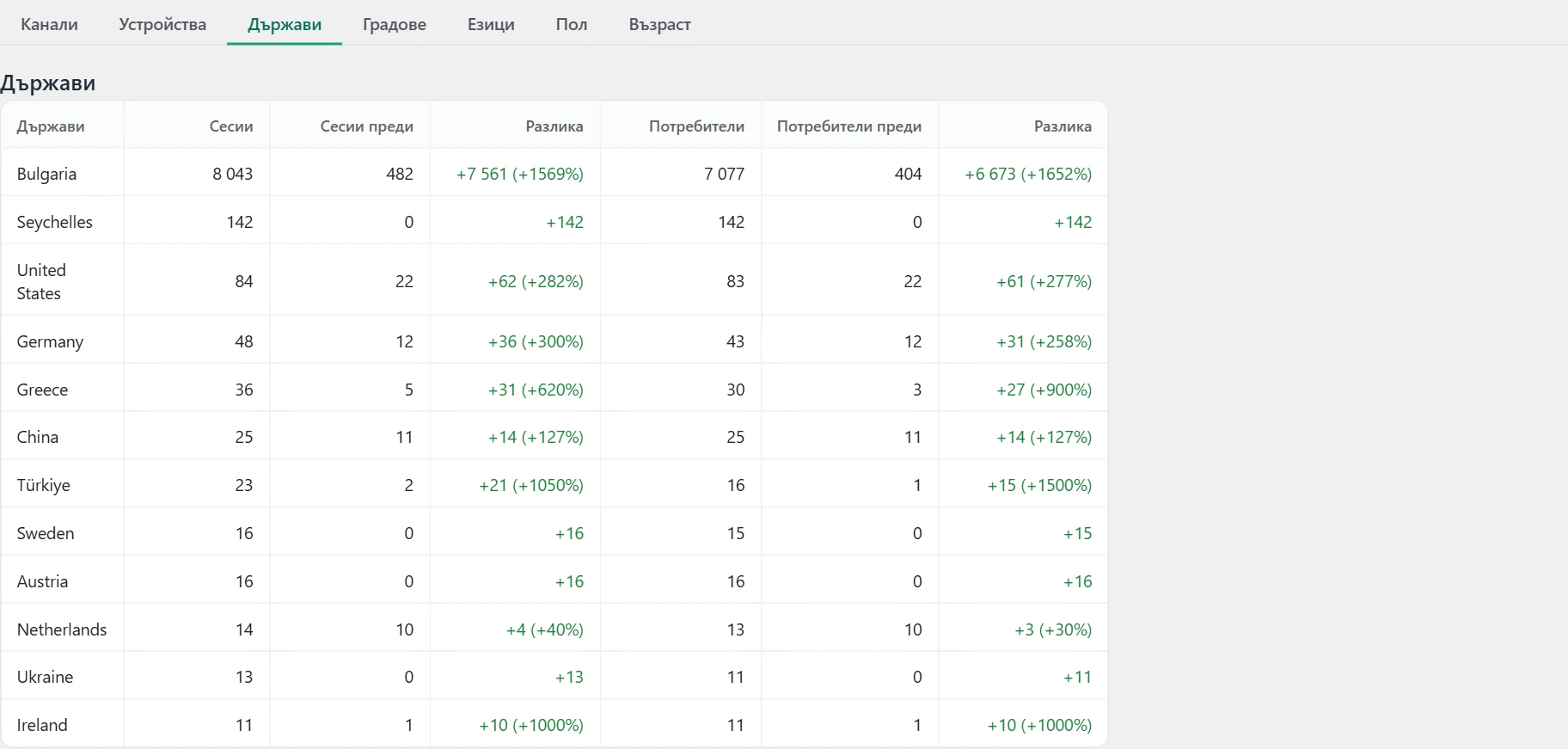The image size is (1568, 749).
Task: Switch to the Канали tab
Action: coord(49,24)
